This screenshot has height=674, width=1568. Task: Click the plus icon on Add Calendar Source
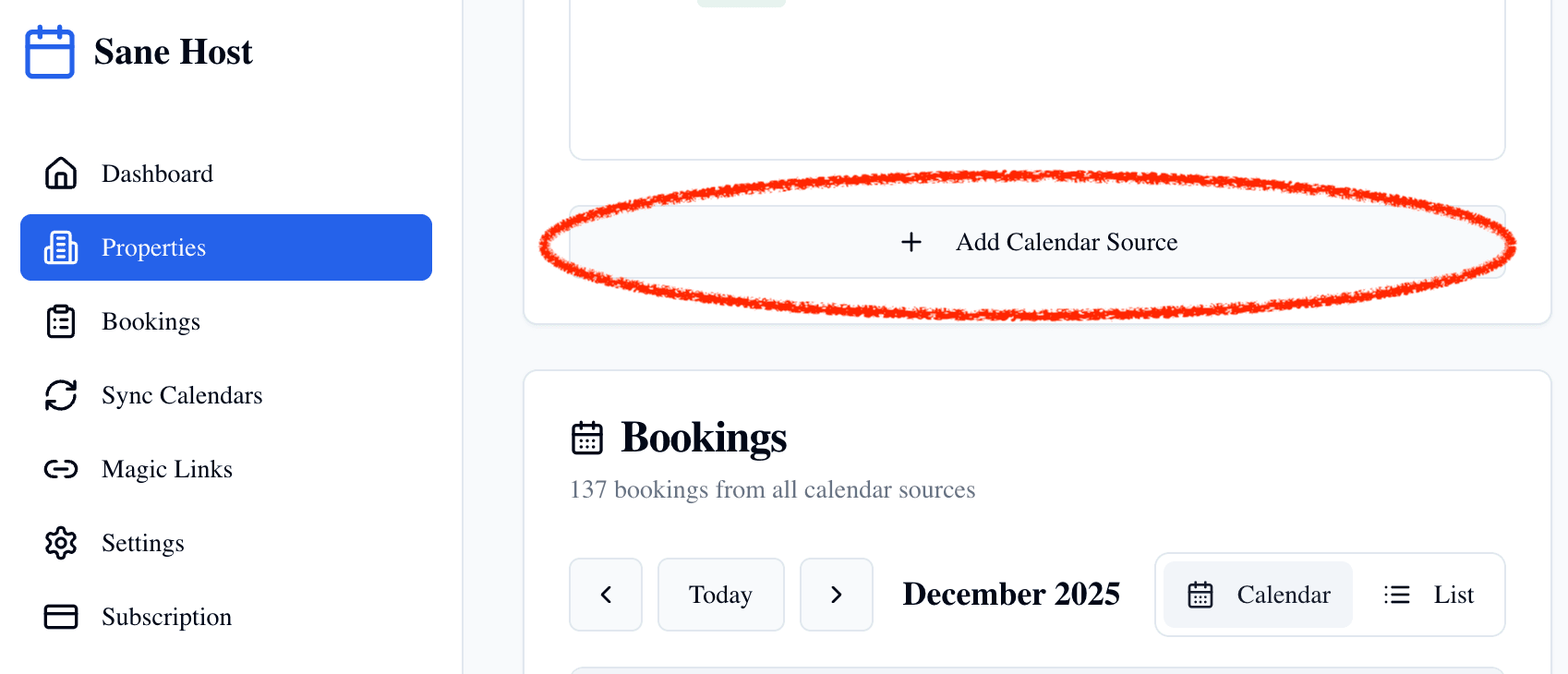tap(911, 242)
